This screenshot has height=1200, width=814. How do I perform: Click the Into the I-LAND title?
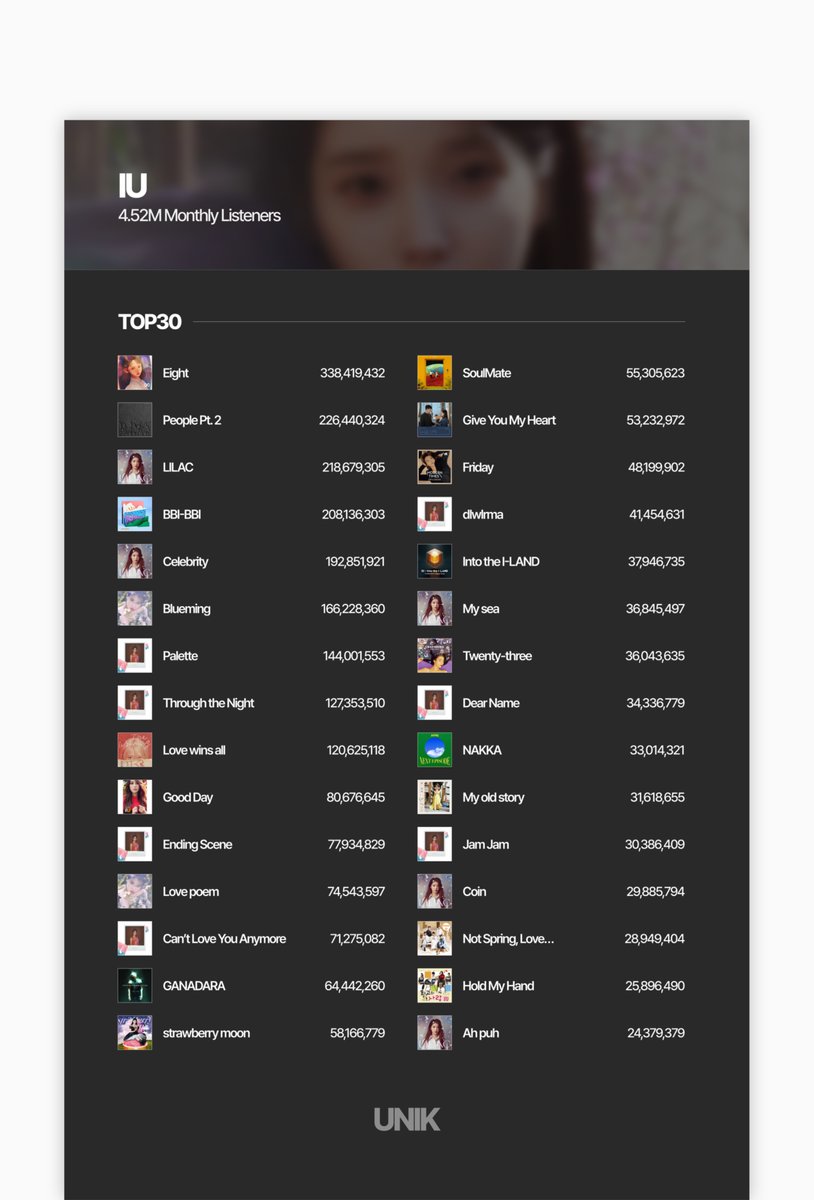click(501, 561)
